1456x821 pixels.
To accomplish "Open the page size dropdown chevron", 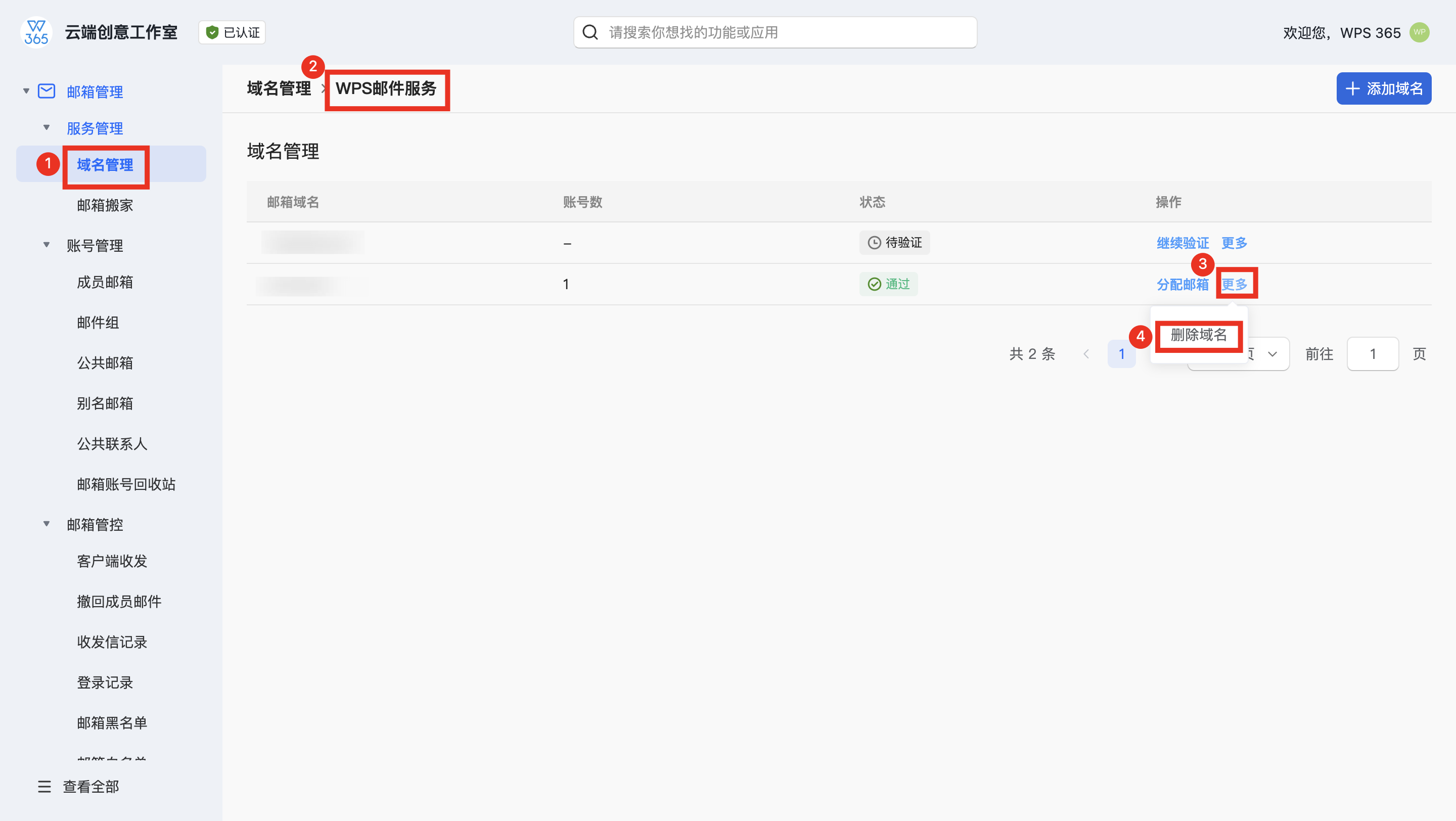I will [x=1272, y=354].
